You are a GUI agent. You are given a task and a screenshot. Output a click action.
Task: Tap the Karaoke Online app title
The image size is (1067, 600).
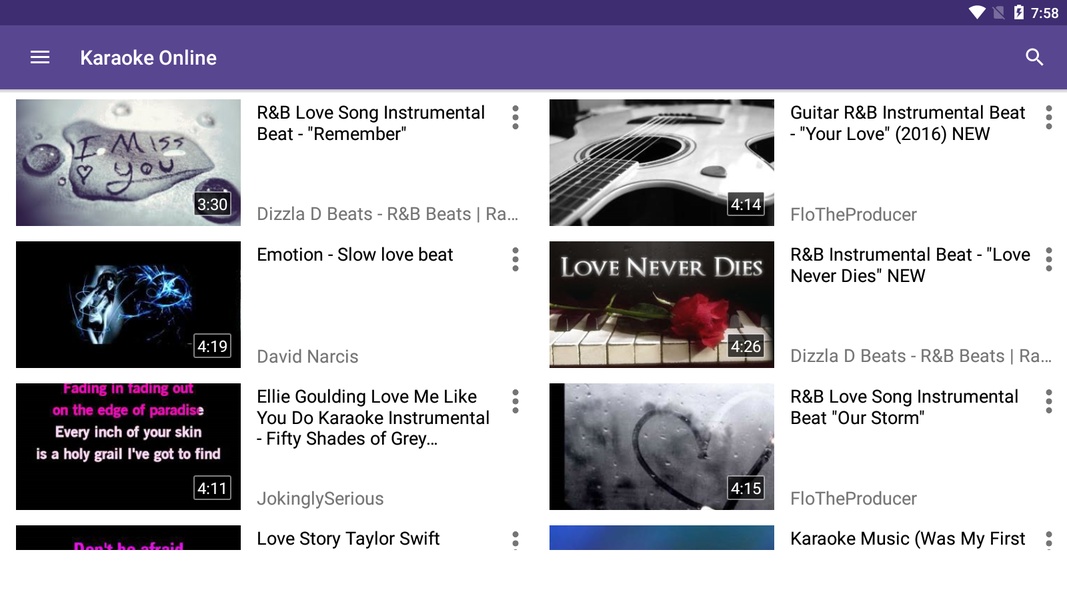[x=148, y=58]
